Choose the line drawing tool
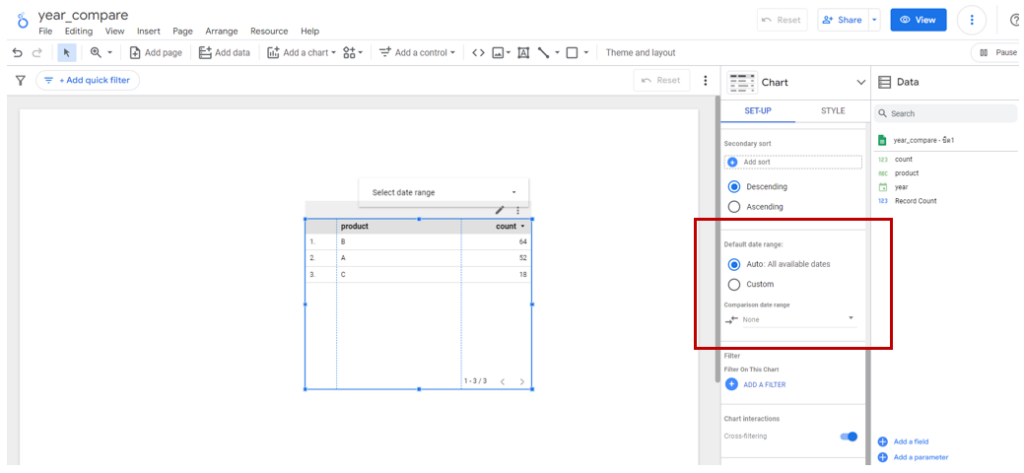The height and width of the screenshot is (473, 1024). (544, 53)
